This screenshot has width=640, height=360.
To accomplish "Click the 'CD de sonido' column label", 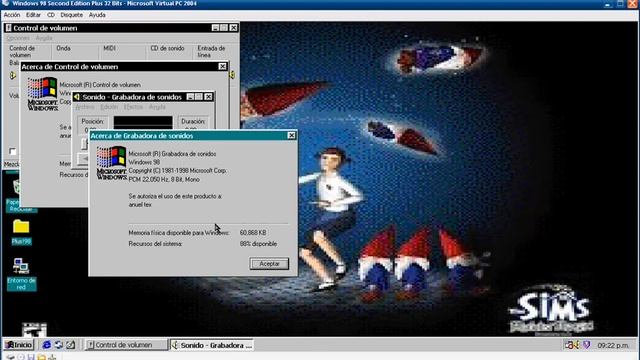I will (167, 48).
